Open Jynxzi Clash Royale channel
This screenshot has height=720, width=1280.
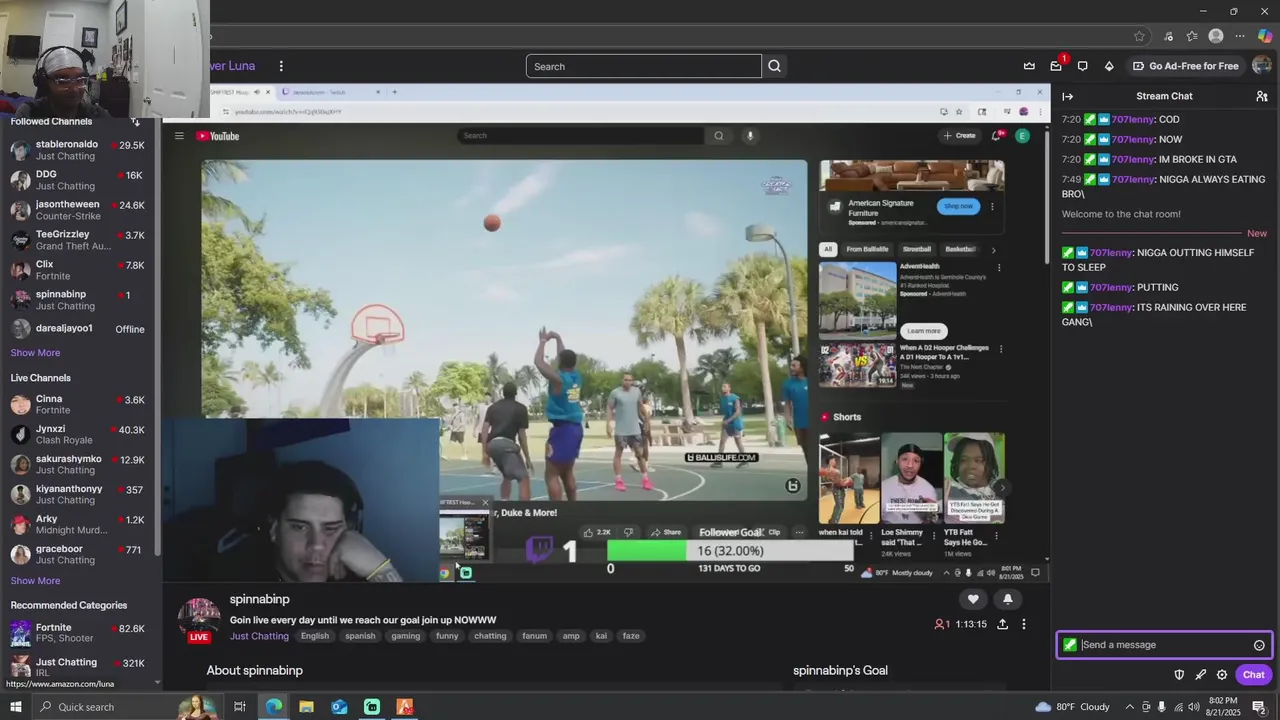(x=79, y=434)
